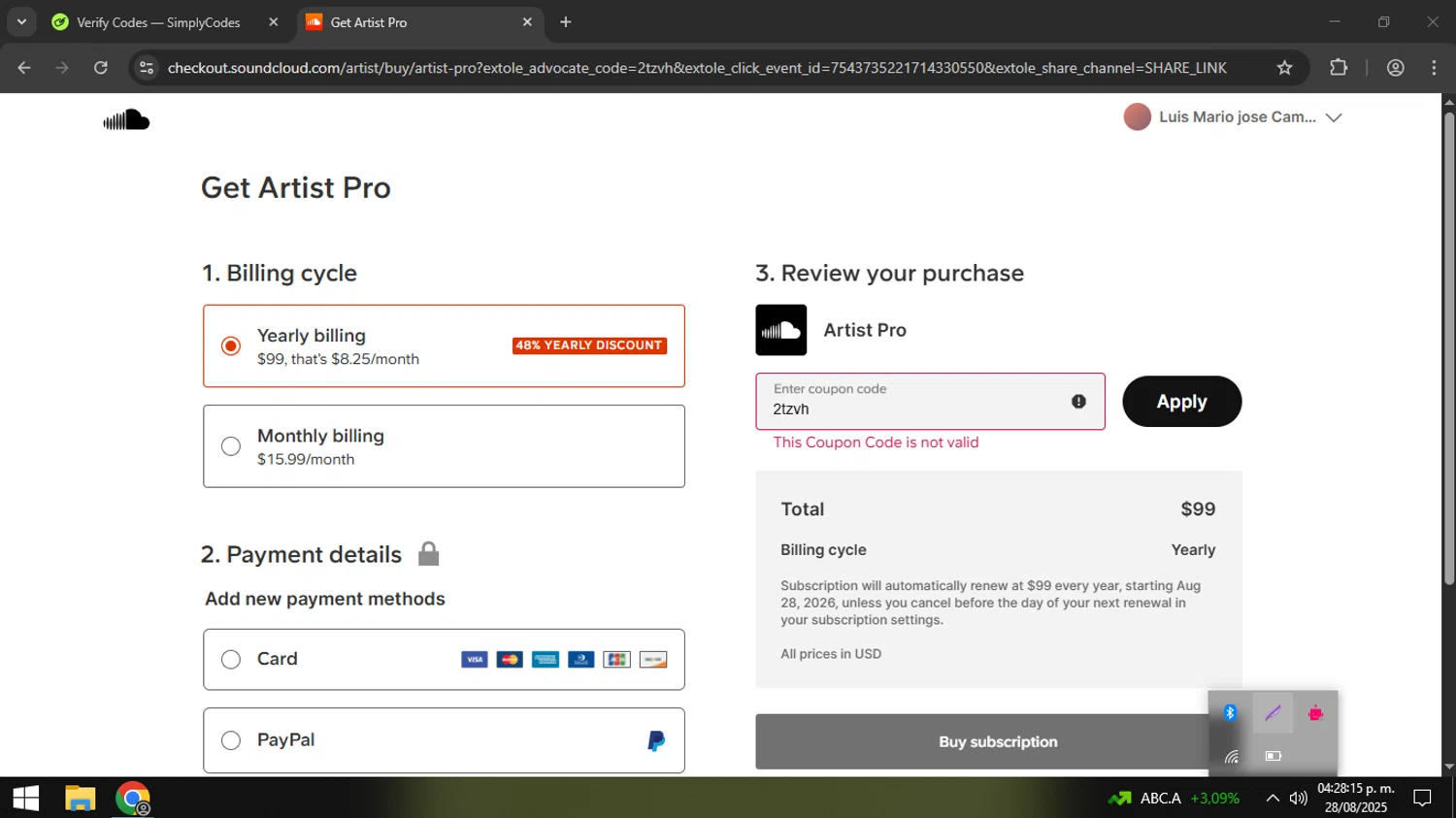Open the browser extensions puzzle icon
The image size is (1456, 818).
[x=1339, y=68]
